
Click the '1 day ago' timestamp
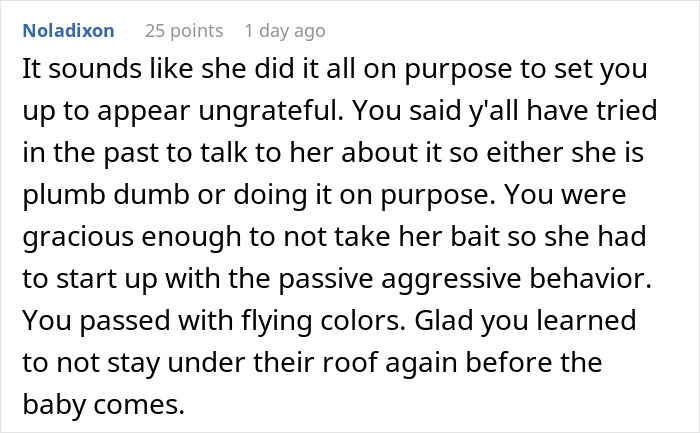point(285,31)
